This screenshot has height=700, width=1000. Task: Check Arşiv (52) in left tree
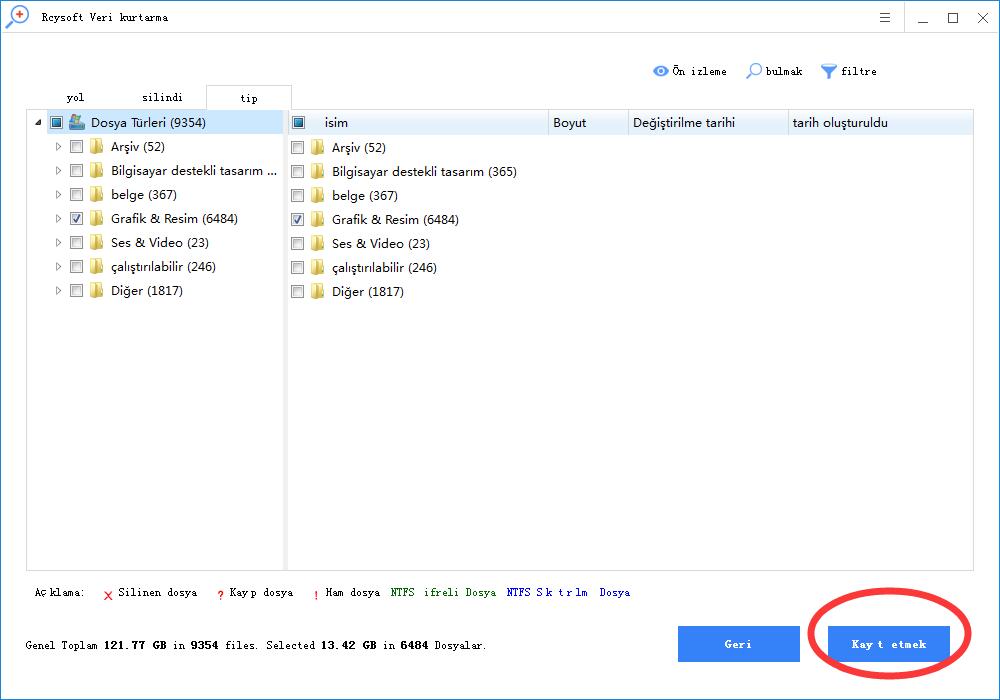pyautogui.click(x=77, y=147)
